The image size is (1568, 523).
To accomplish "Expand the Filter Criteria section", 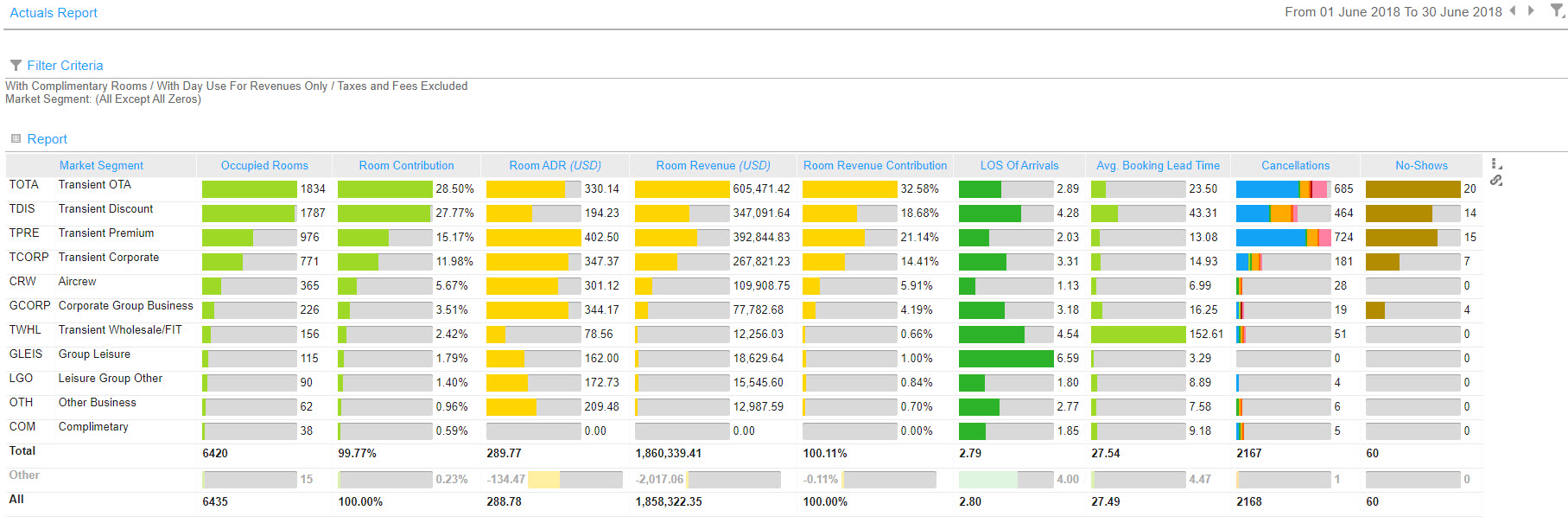I will (x=65, y=66).
